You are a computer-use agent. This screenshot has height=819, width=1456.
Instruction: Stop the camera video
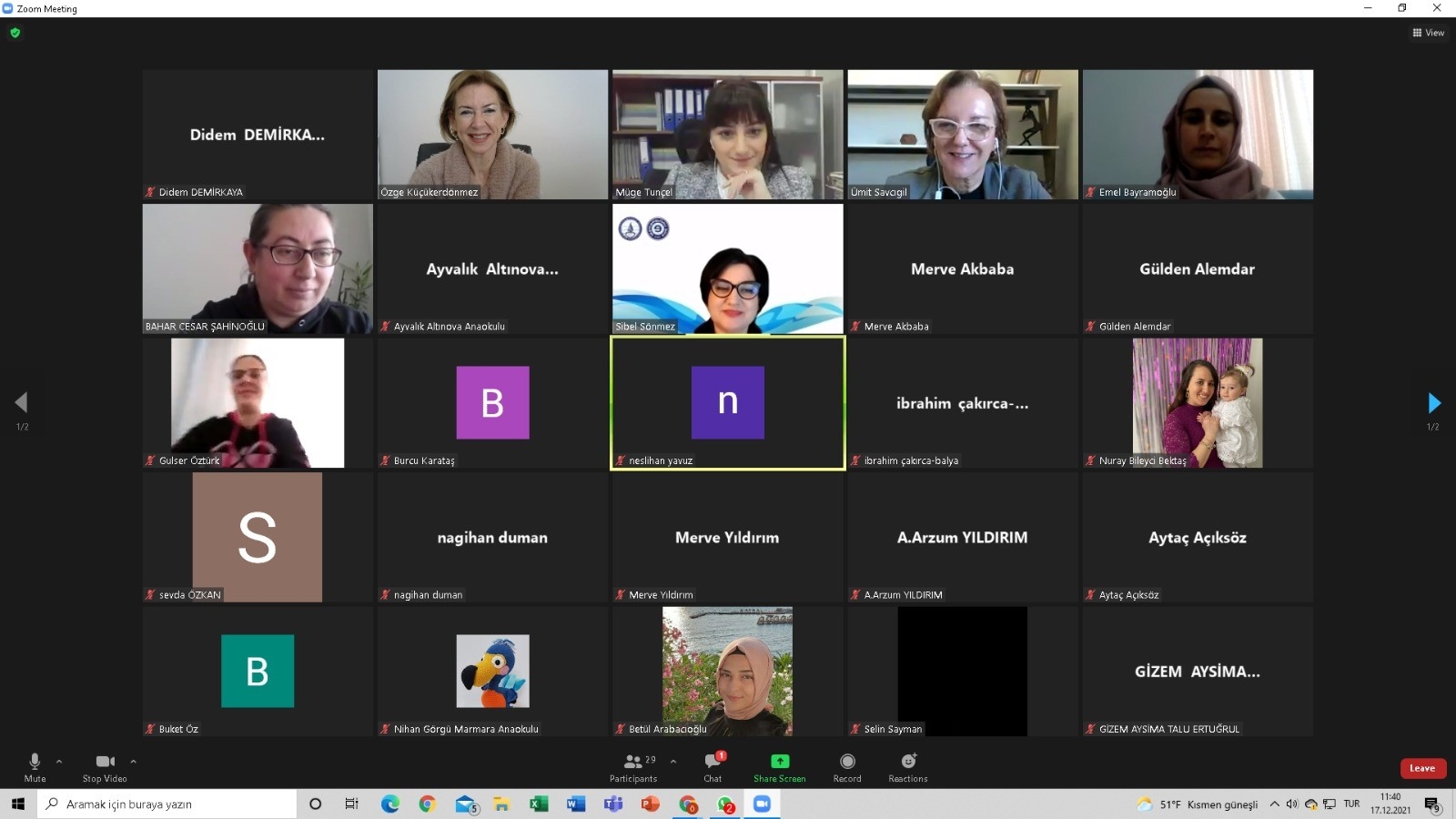click(x=105, y=766)
